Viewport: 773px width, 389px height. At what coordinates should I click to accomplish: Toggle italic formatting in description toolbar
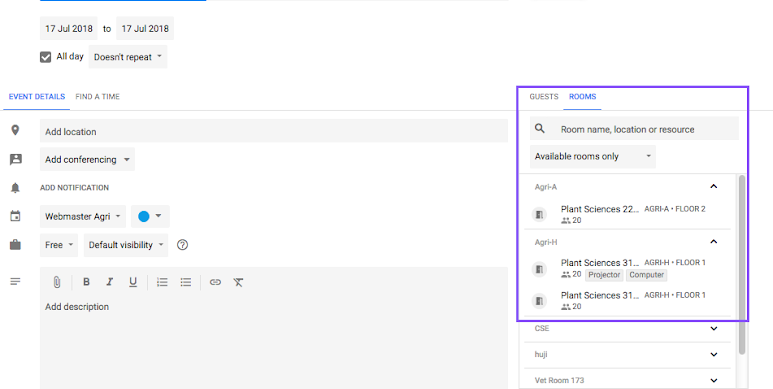pyautogui.click(x=109, y=282)
